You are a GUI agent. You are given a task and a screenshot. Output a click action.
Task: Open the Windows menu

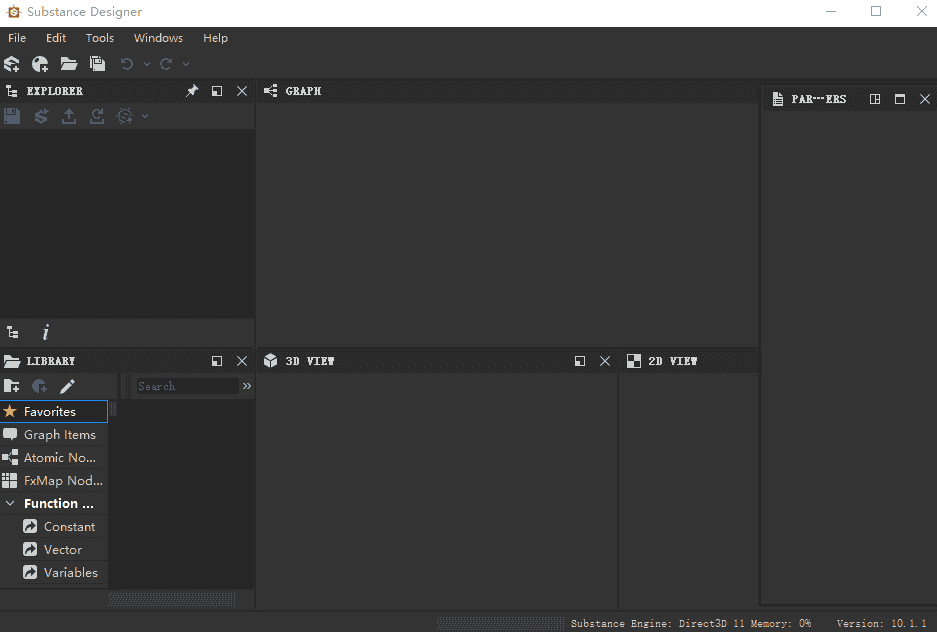click(x=158, y=38)
